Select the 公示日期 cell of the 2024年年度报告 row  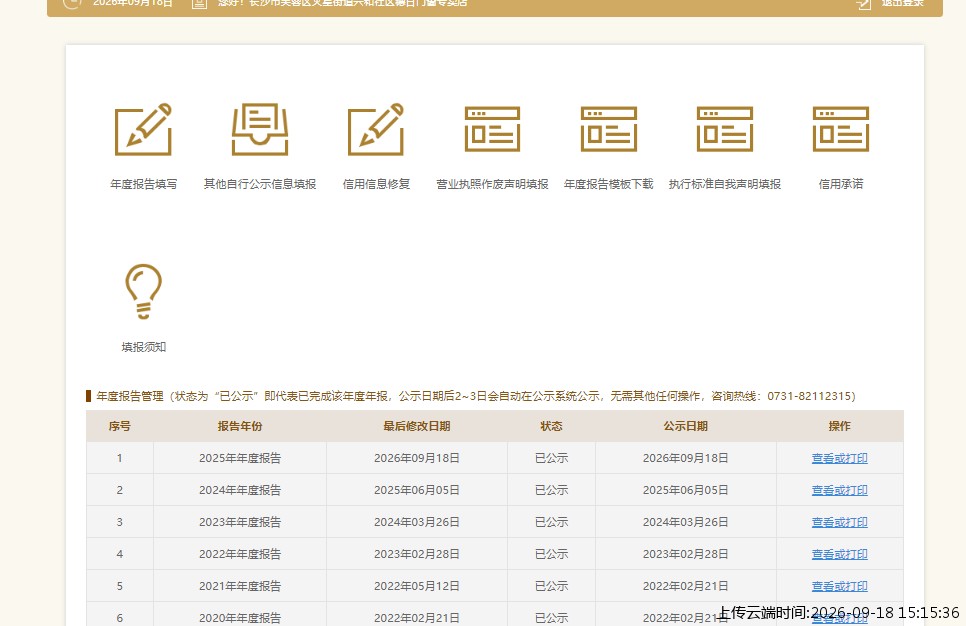pyautogui.click(x=686, y=490)
